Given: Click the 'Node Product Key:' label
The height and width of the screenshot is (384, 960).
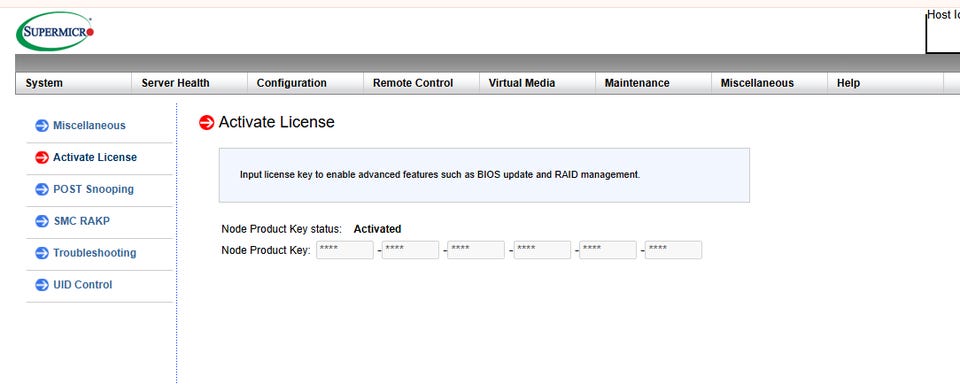Looking at the screenshot, I should (x=266, y=250).
